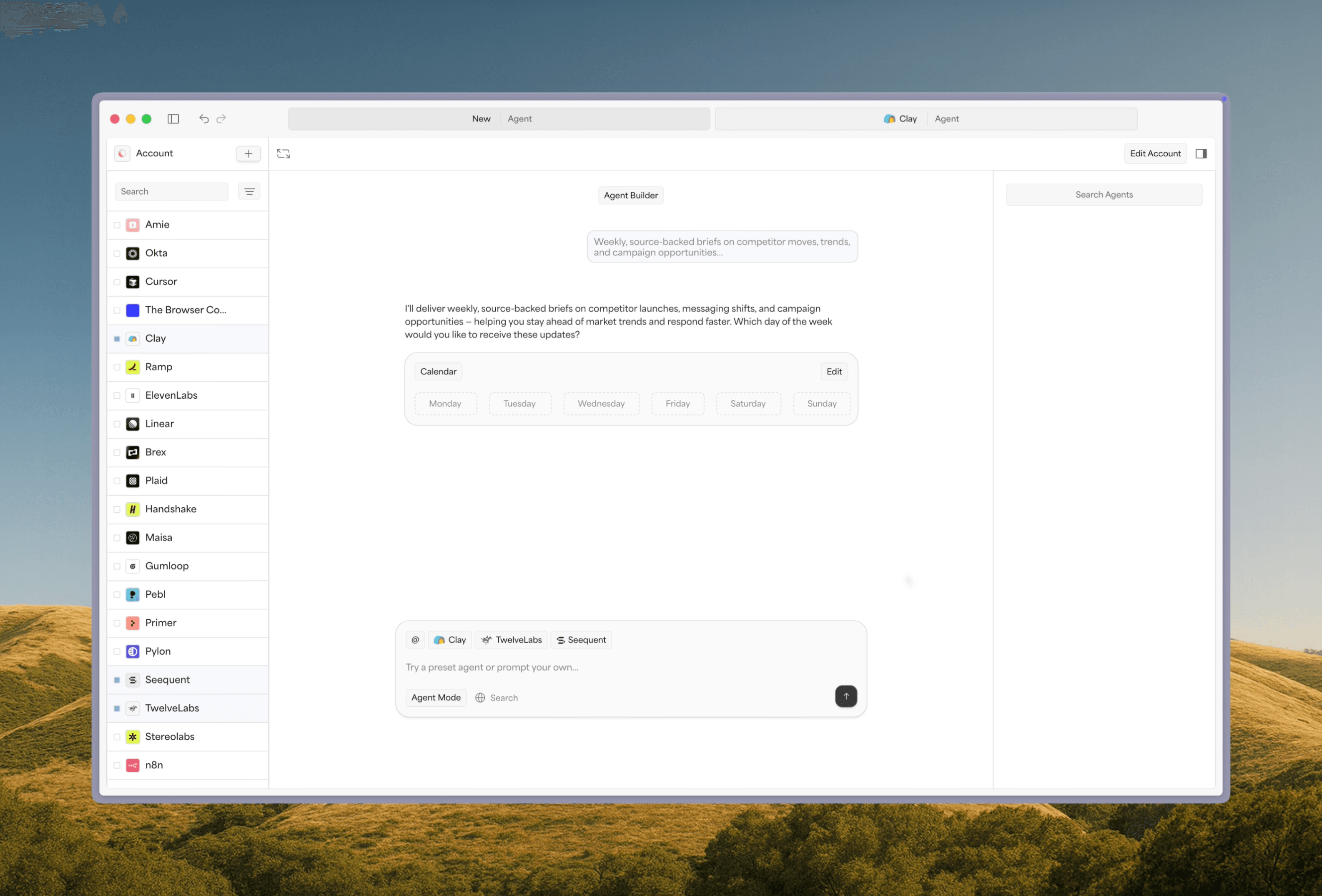Click the redo arrow icon

pyautogui.click(x=221, y=119)
